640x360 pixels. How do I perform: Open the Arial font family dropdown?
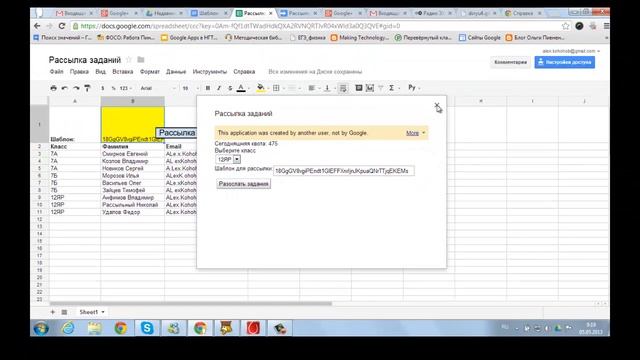158,88
